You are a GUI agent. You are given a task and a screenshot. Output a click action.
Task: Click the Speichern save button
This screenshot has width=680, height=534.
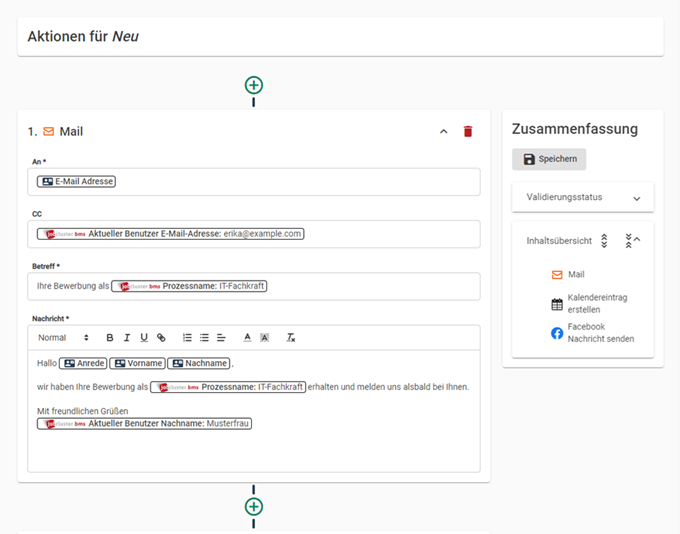(549, 159)
